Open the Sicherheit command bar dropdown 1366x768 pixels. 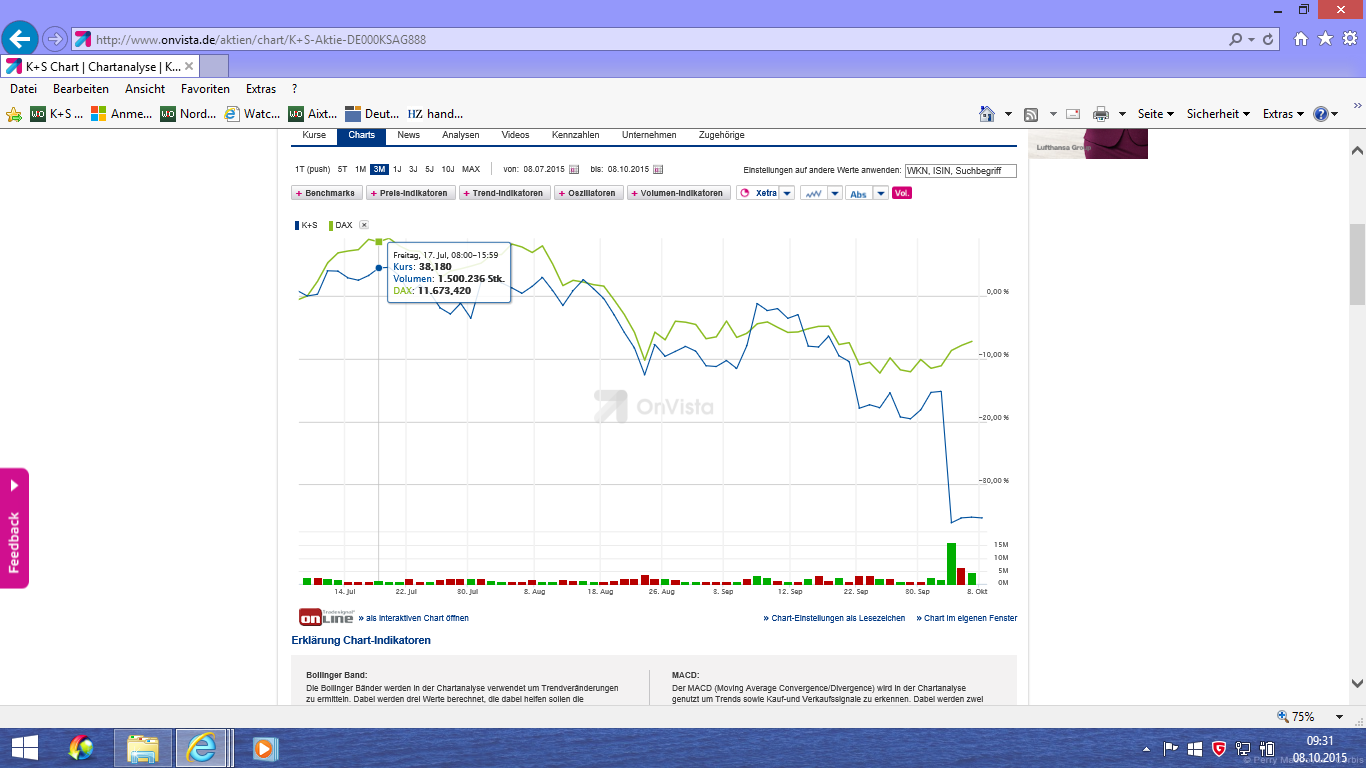coord(1218,114)
